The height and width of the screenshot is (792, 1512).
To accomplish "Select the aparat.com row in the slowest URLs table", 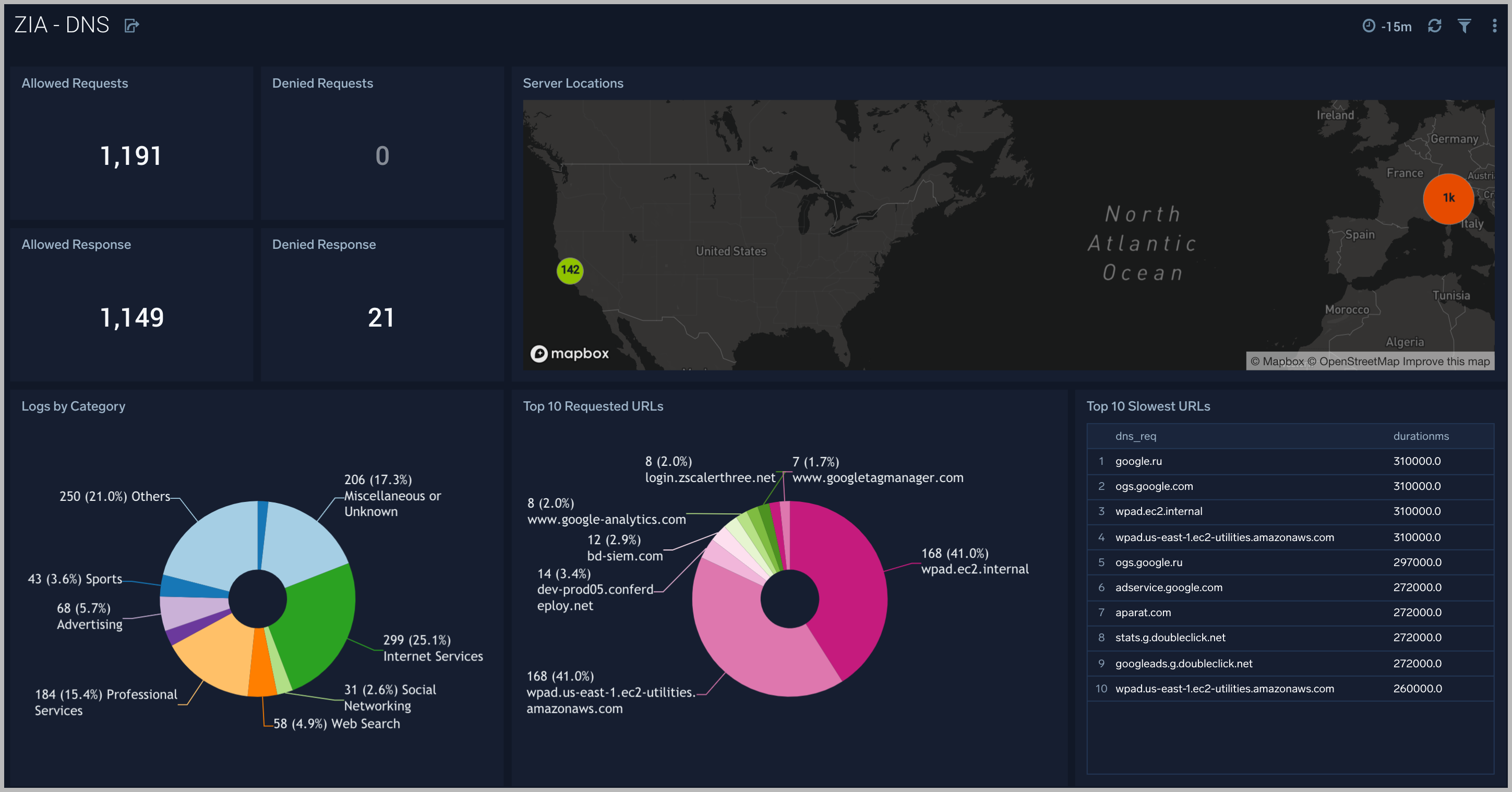I will click(x=1144, y=613).
